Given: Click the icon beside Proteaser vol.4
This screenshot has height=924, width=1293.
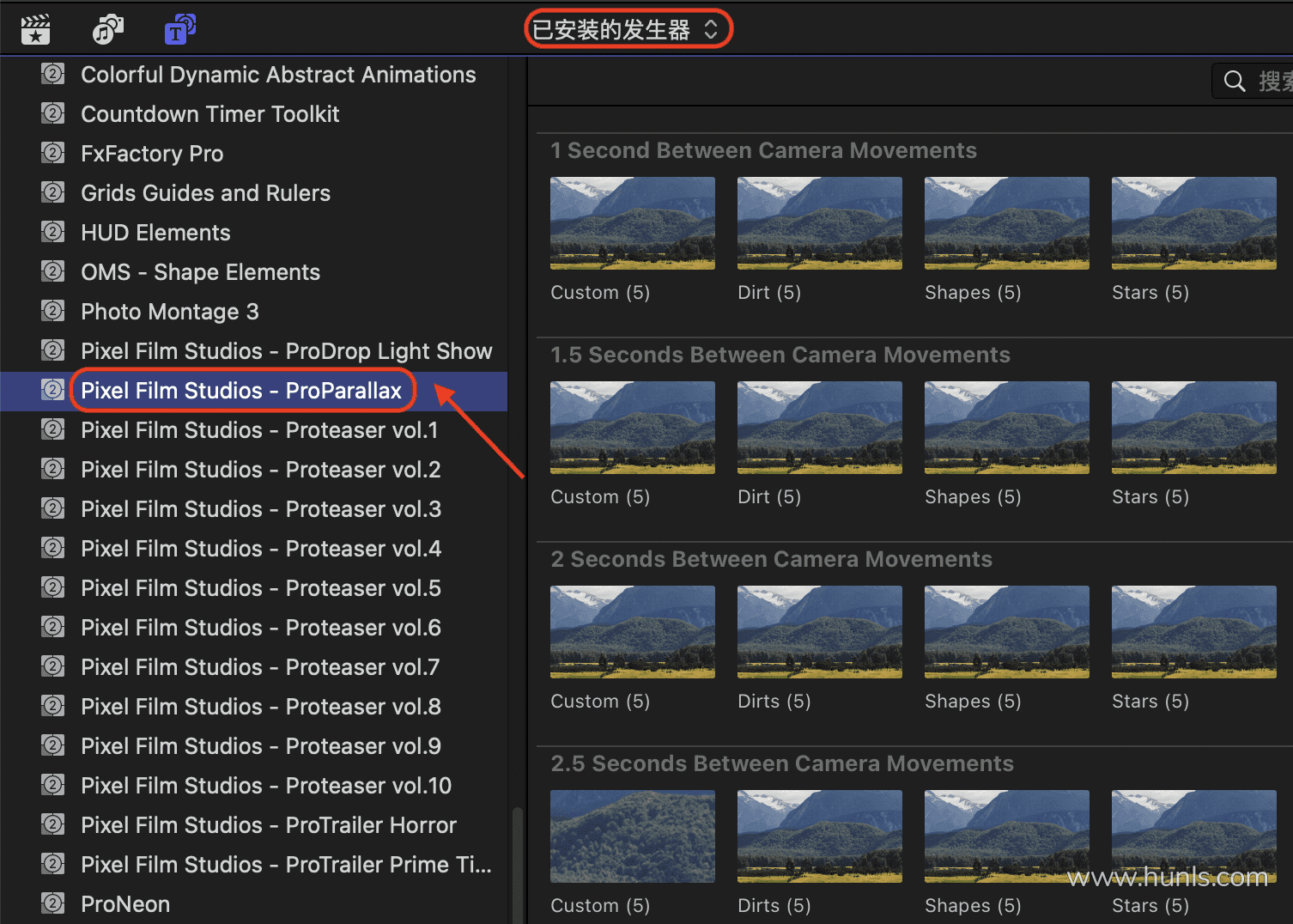Looking at the screenshot, I should point(53,548).
